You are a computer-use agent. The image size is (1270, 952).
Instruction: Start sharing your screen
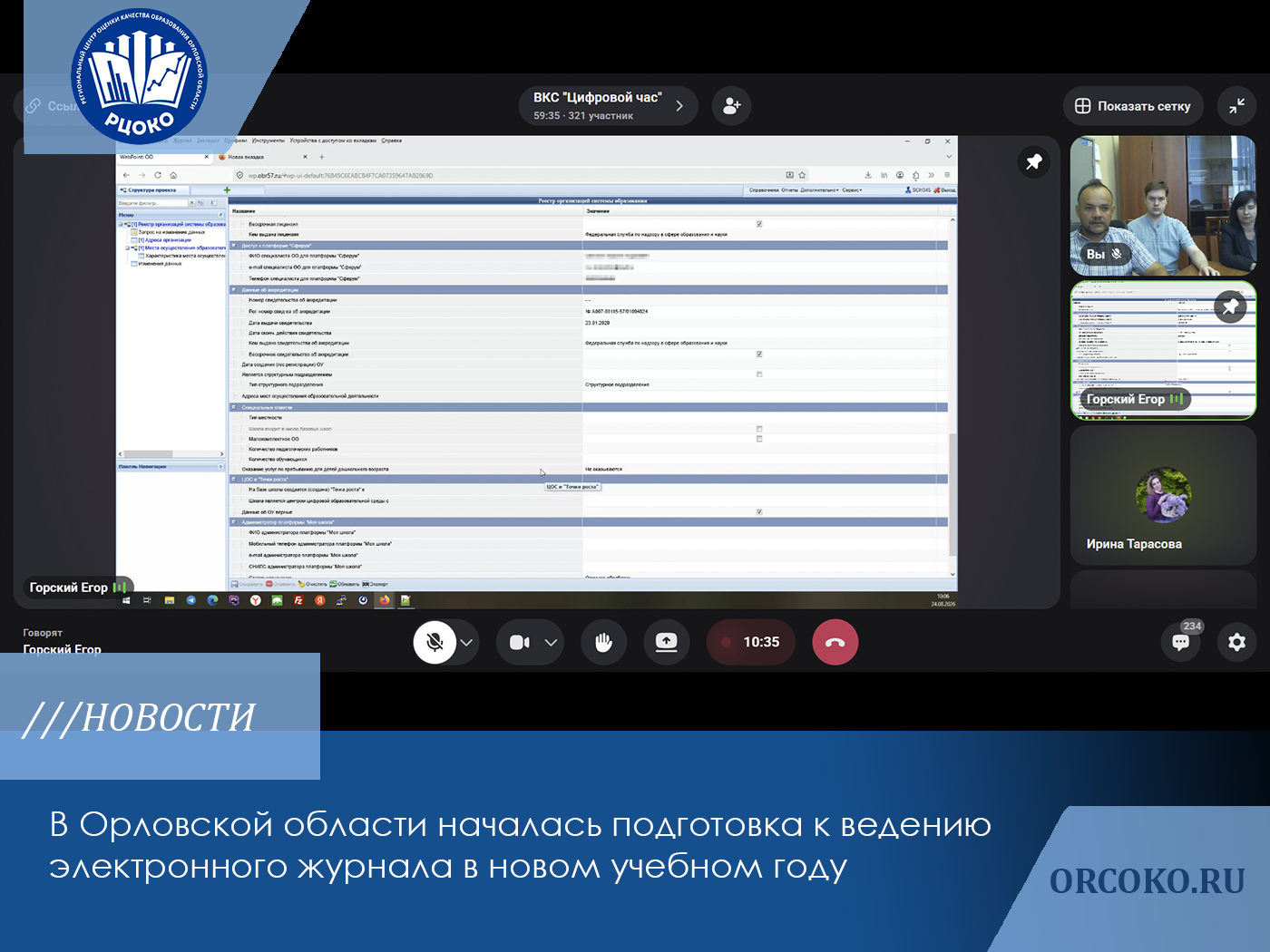pos(666,642)
